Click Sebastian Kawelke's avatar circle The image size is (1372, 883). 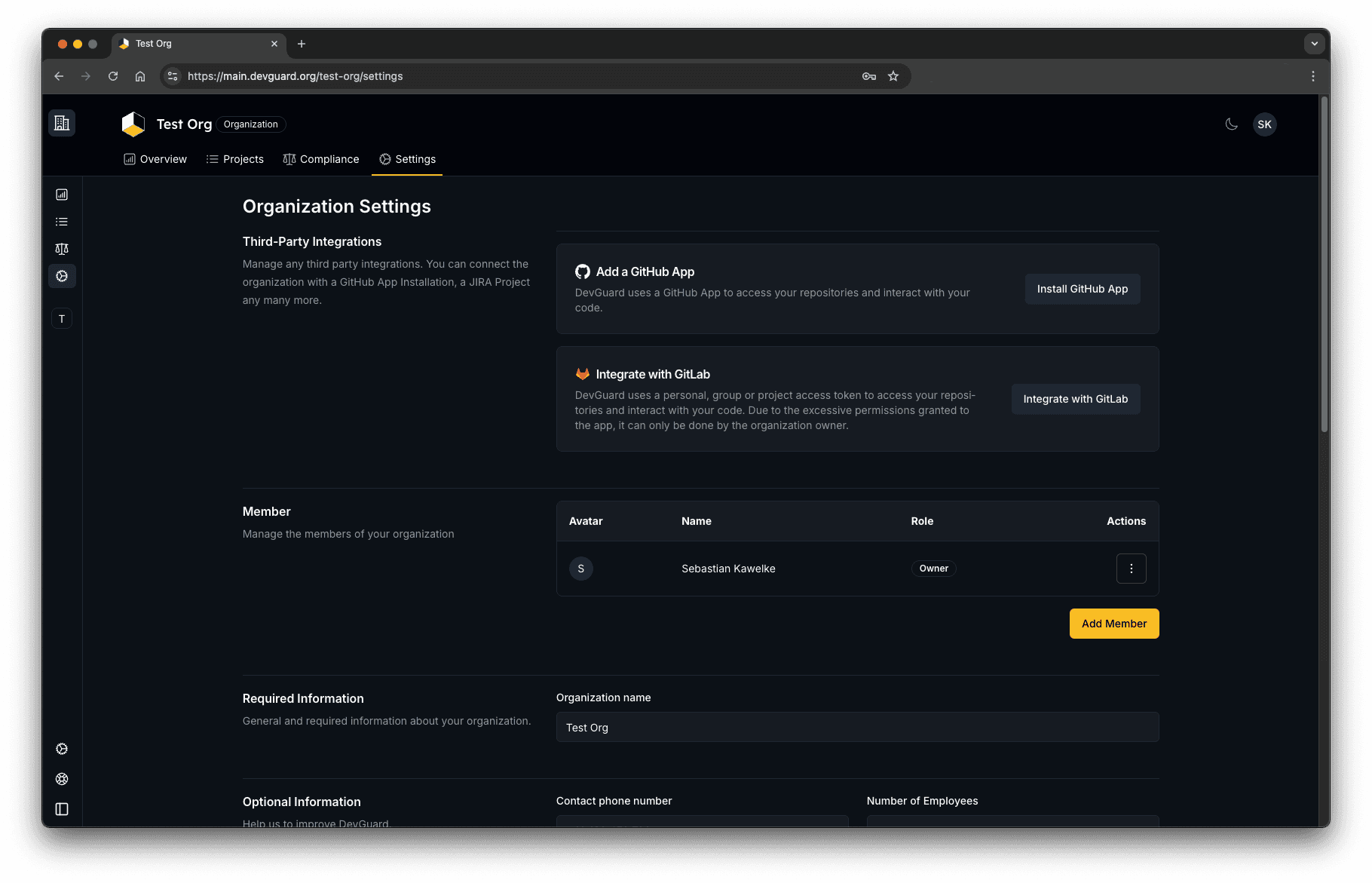(x=580, y=569)
